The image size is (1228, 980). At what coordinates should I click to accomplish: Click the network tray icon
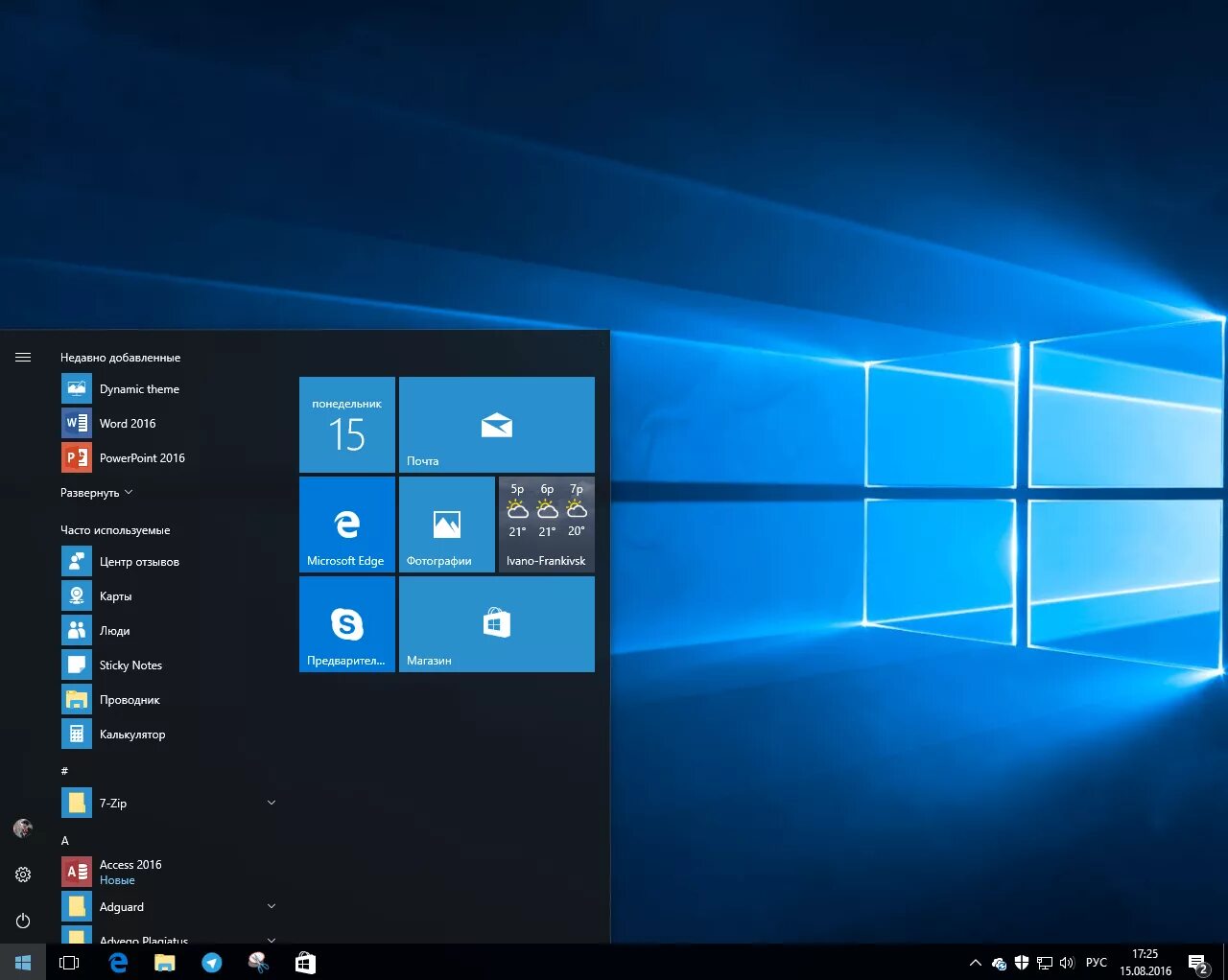pyautogui.click(x=1045, y=963)
